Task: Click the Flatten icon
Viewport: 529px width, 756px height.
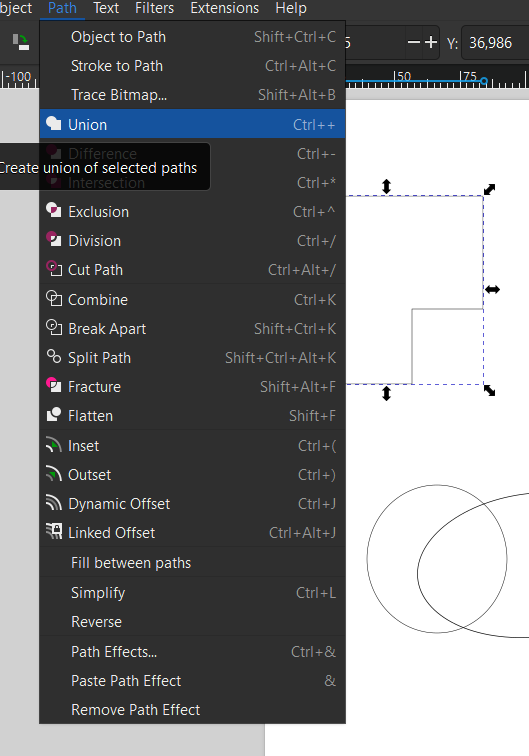Action: pos(54,415)
